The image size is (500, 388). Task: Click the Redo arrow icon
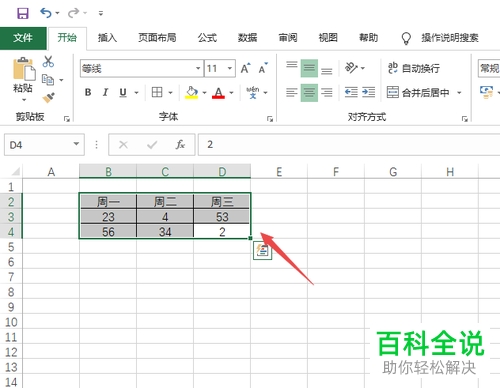pyautogui.click(x=73, y=13)
